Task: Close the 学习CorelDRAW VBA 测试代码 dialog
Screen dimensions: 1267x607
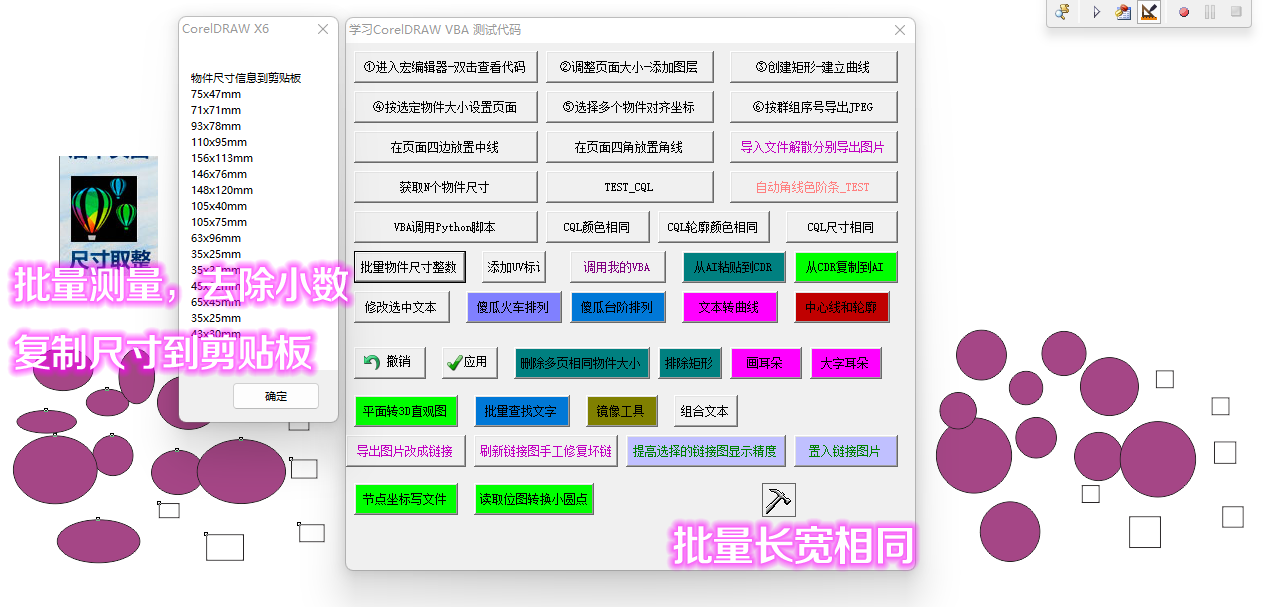Action: pyautogui.click(x=899, y=30)
